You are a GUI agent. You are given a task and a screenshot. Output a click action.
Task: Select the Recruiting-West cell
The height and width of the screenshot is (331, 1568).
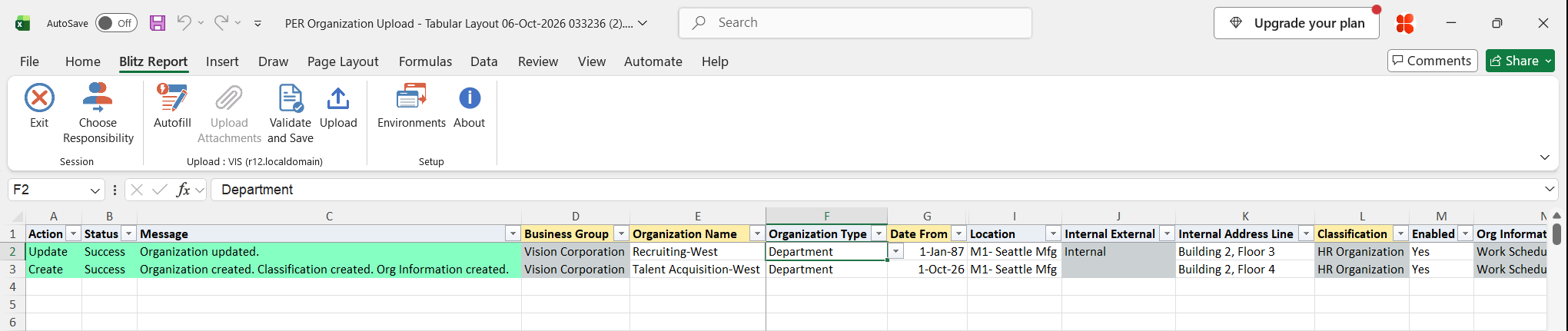698,252
